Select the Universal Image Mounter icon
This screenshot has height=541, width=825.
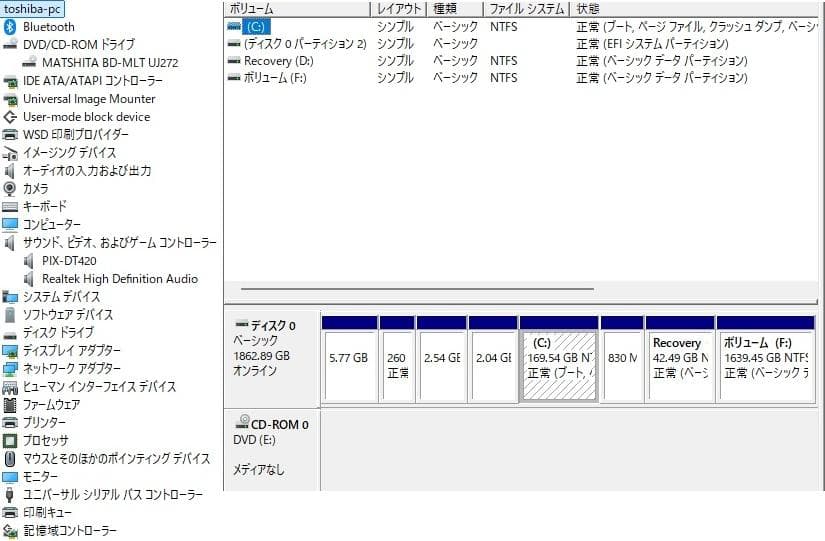(9, 99)
